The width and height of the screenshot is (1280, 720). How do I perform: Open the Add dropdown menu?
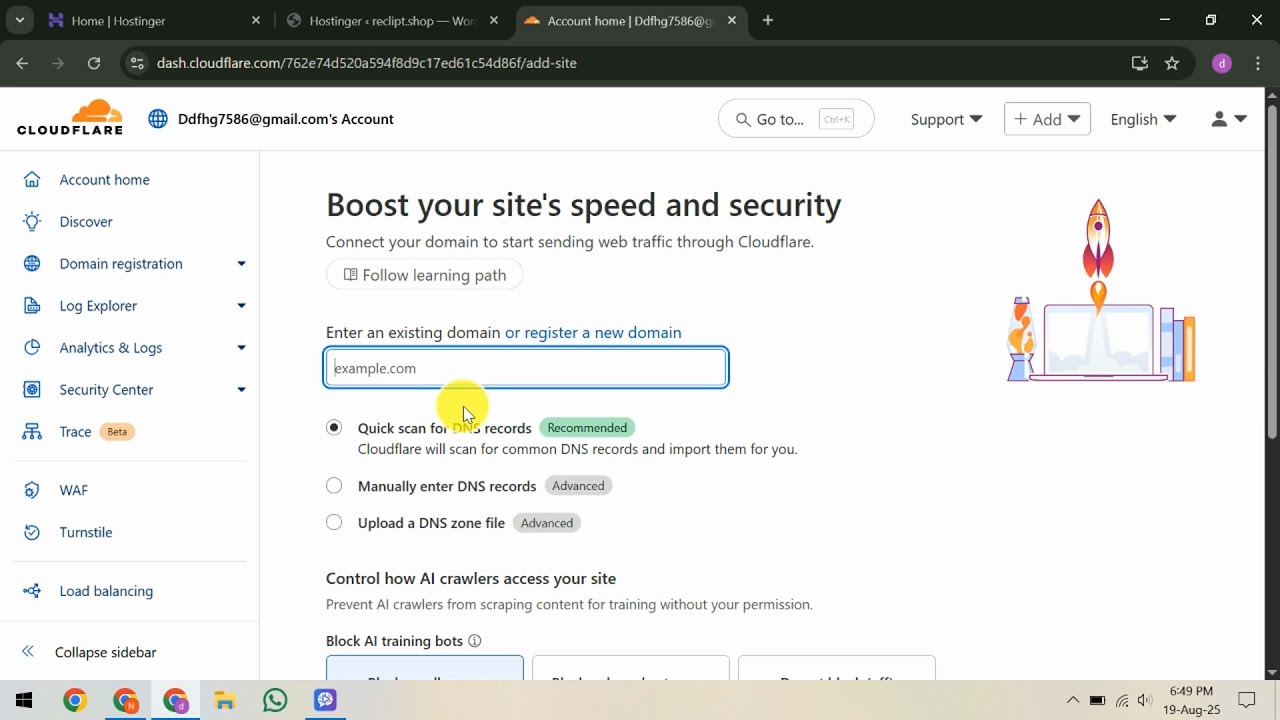point(1047,119)
